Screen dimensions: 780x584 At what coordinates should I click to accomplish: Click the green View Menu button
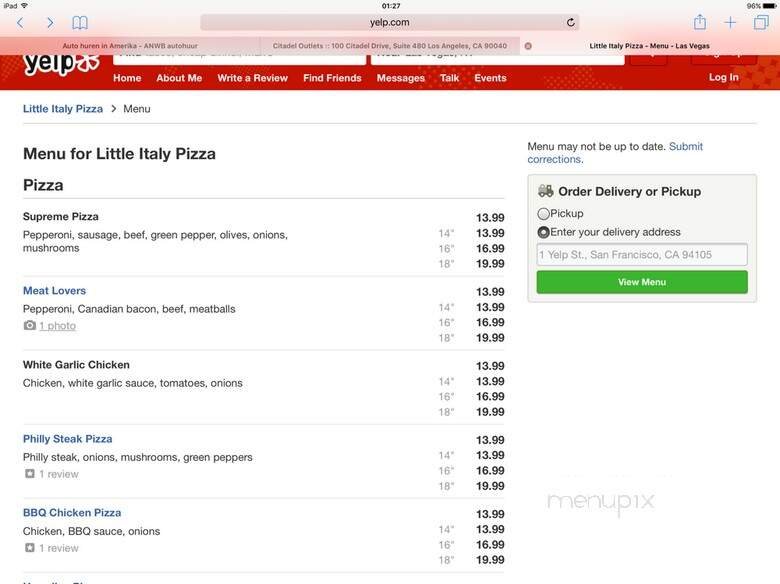(x=642, y=282)
